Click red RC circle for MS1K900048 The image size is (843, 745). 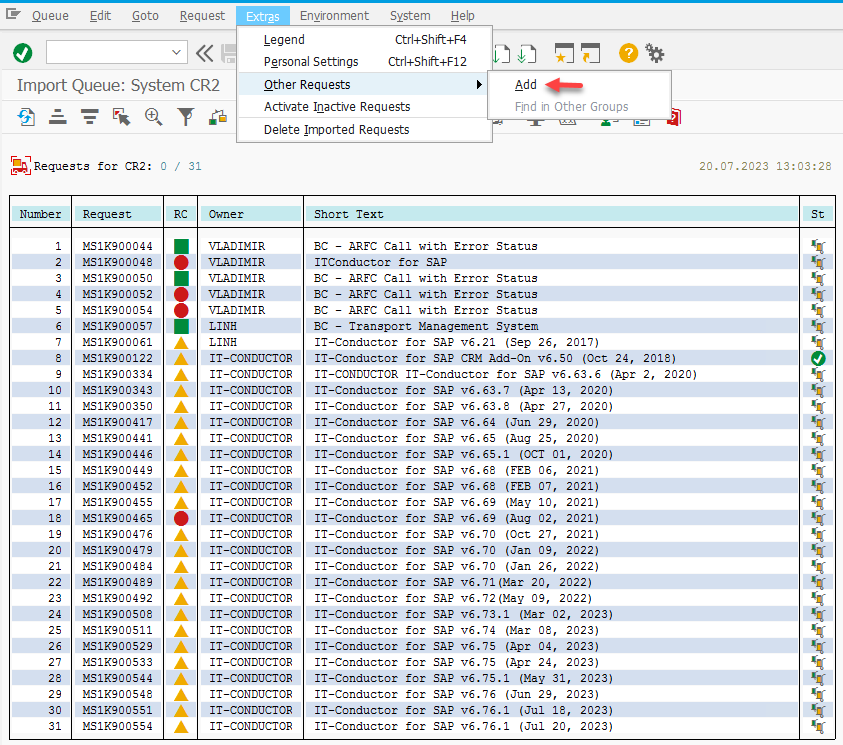coord(181,262)
